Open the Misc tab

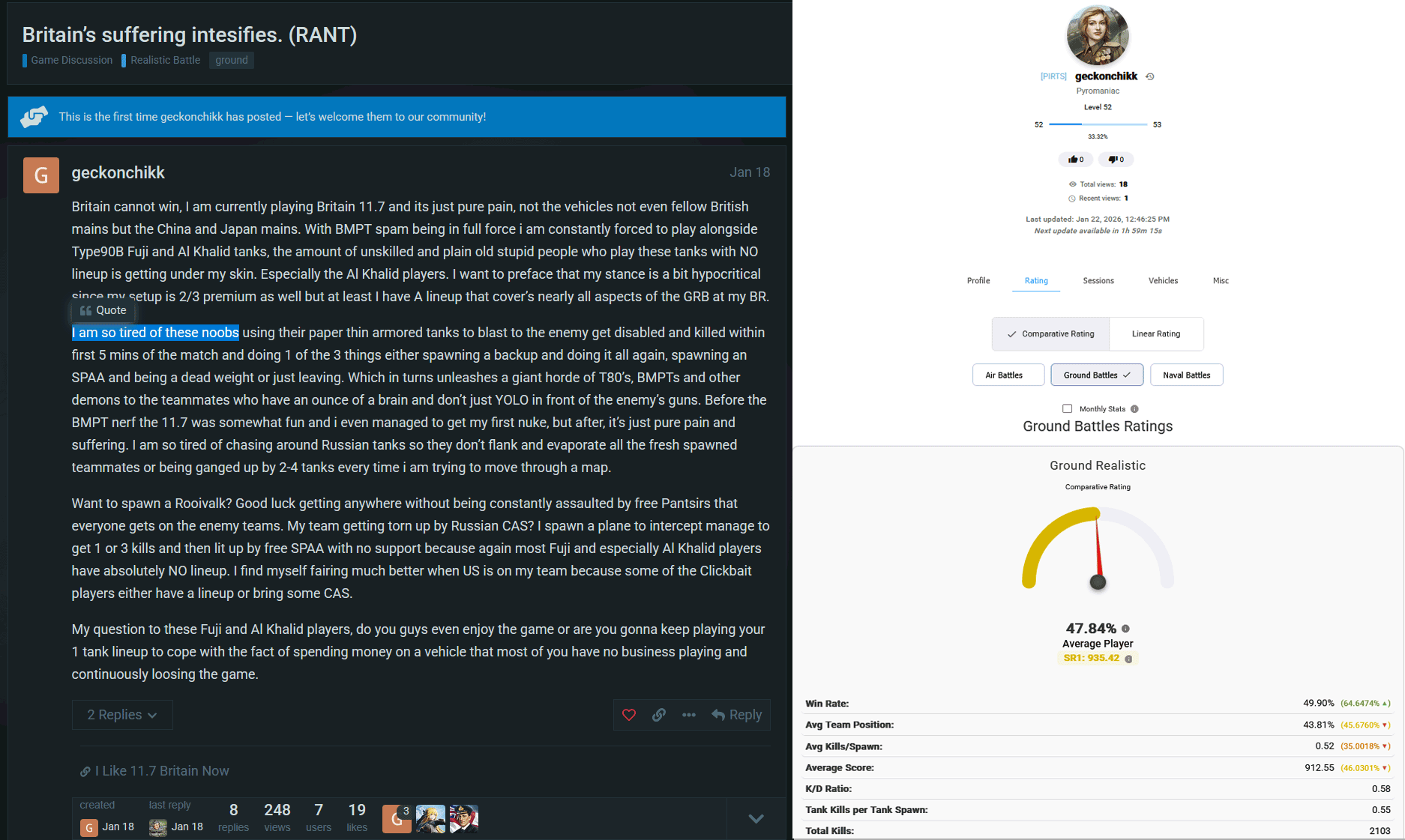click(x=1221, y=281)
